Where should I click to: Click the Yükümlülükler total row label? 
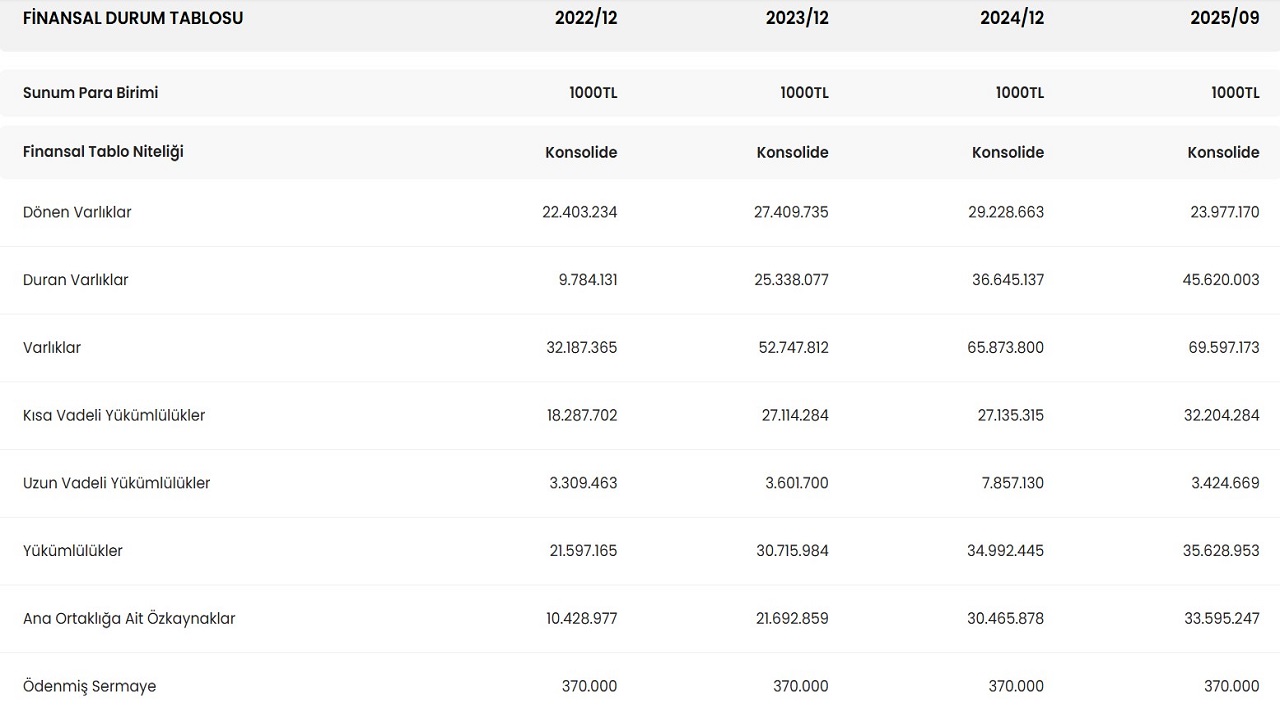pos(73,551)
